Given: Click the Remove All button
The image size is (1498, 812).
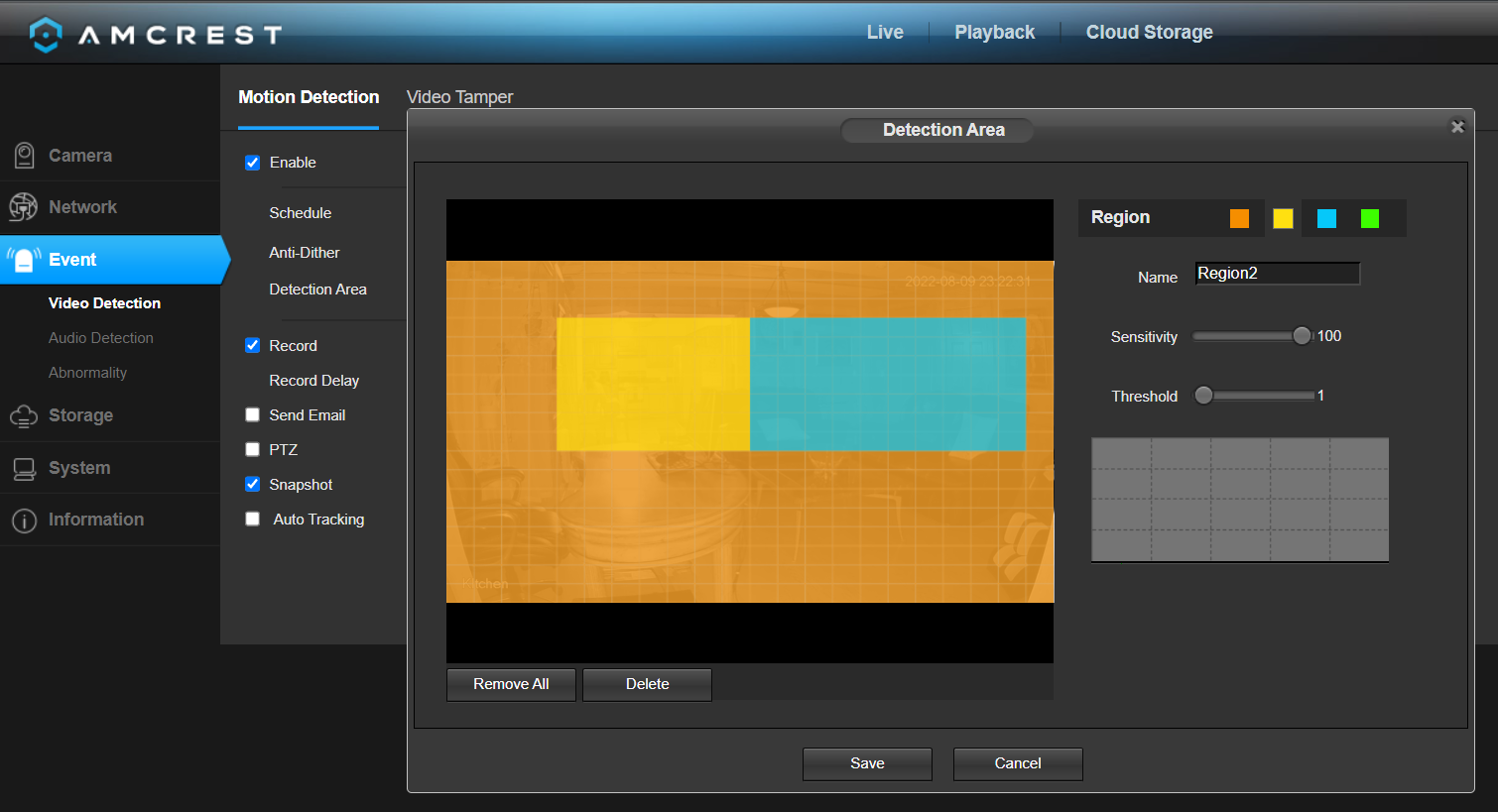Looking at the screenshot, I should click(x=511, y=684).
